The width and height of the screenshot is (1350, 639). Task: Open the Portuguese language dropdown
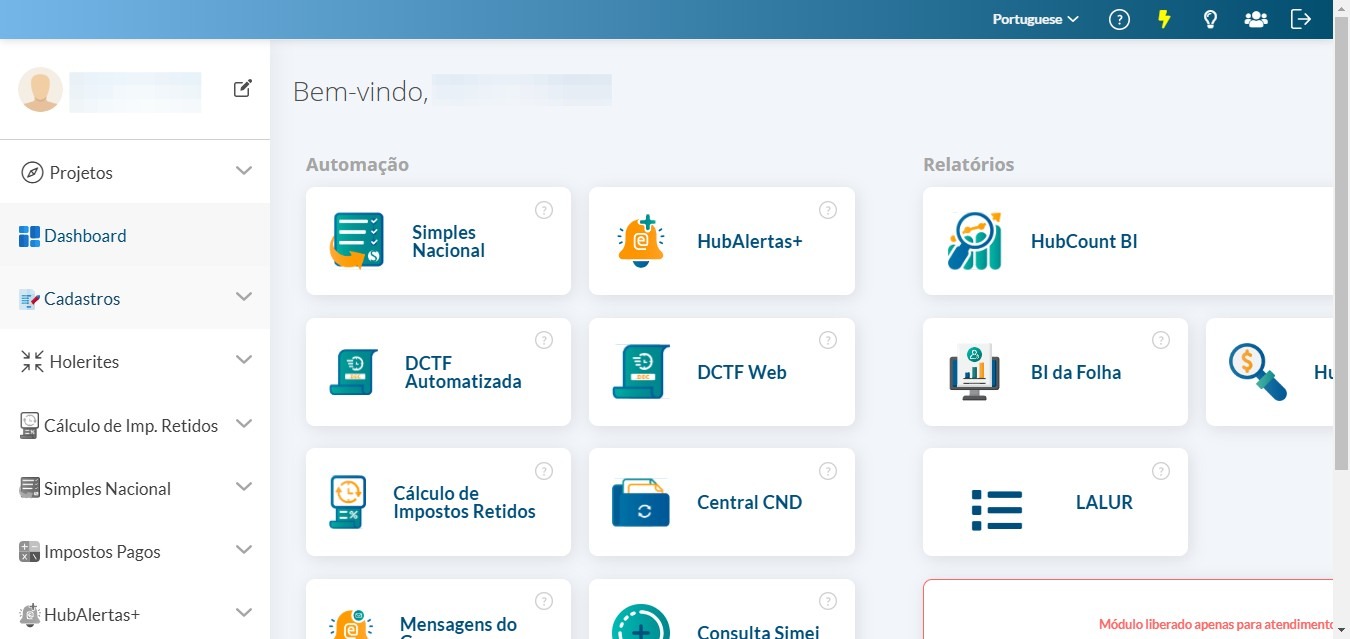[x=1035, y=19]
